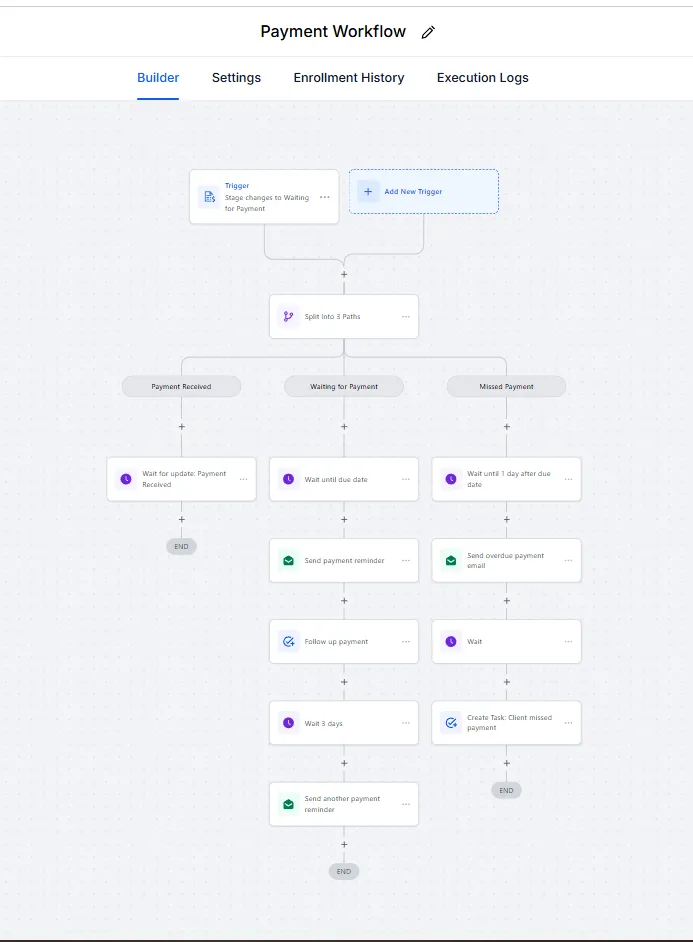Select the Wait 3 days step text
Viewport: 693px width, 942px height.
tap(323, 723)
